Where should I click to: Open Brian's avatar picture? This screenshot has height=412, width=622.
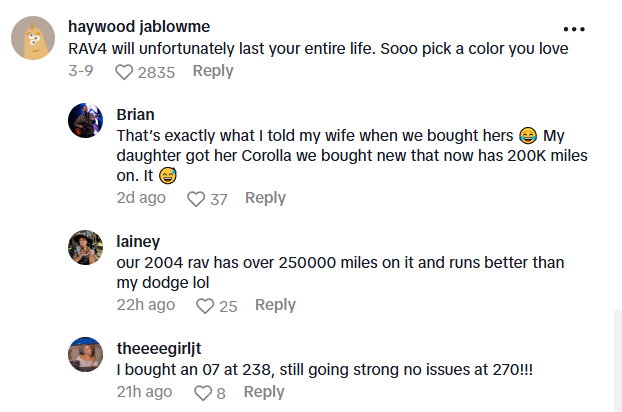86,121
